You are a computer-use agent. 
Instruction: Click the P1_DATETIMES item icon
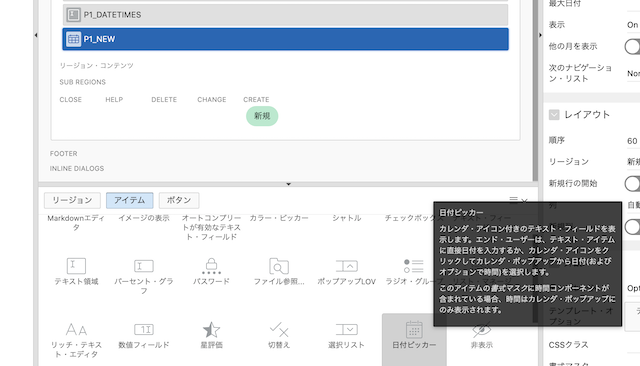(x=73, y=15)
